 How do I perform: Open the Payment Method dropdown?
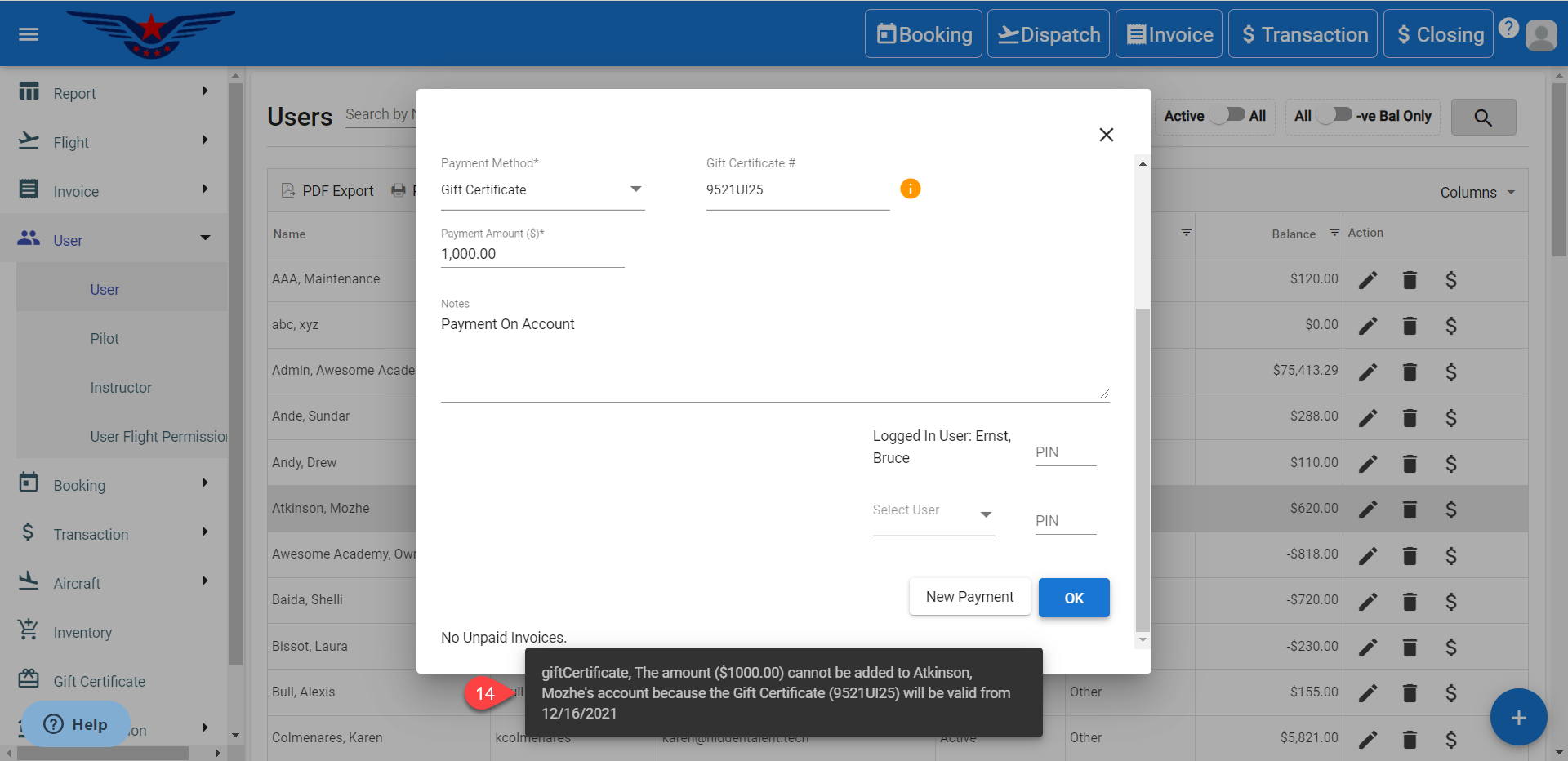tap(542, 190)
